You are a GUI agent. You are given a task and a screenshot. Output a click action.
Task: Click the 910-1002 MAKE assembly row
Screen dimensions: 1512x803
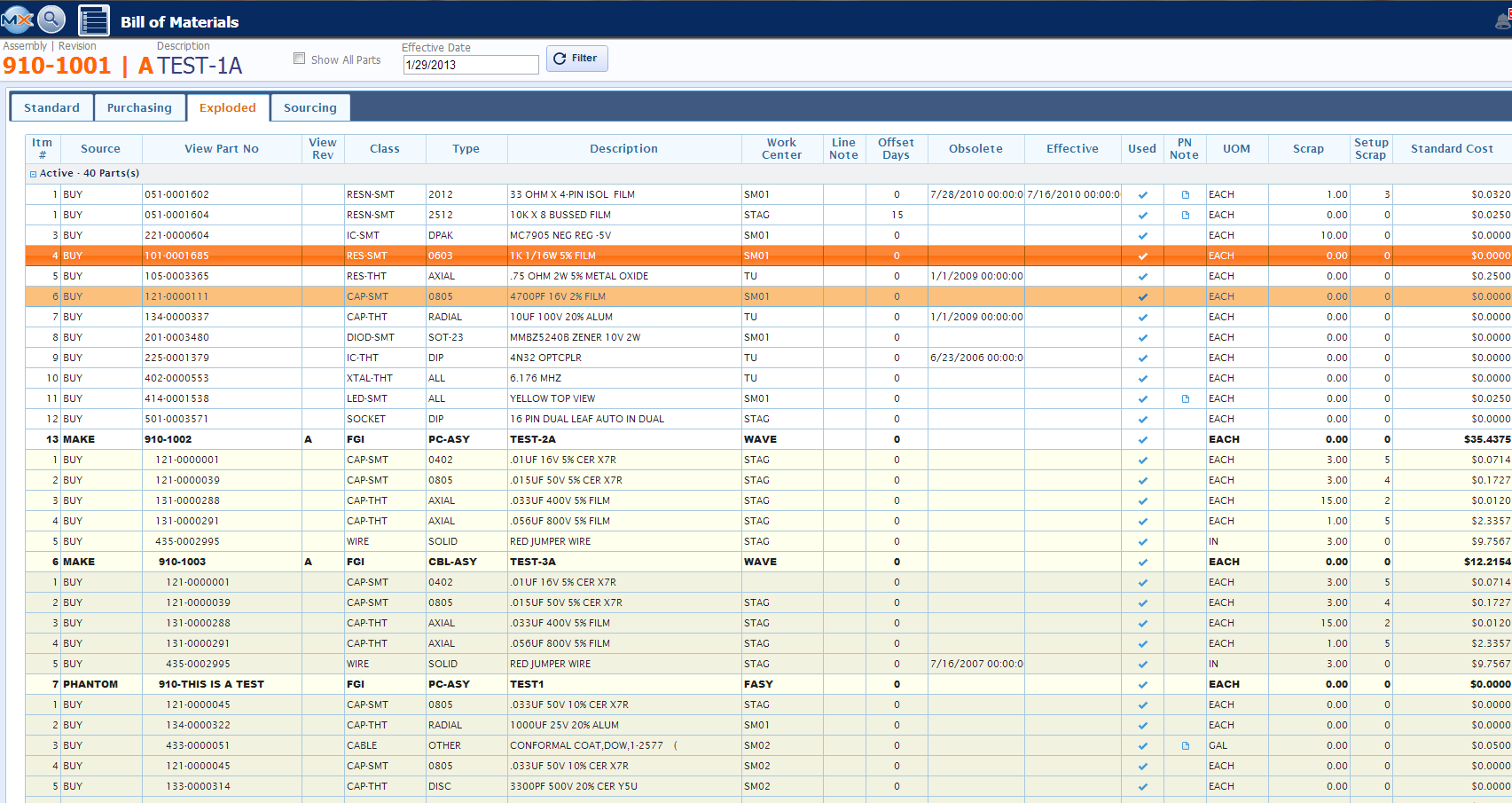tap(768, 439)
